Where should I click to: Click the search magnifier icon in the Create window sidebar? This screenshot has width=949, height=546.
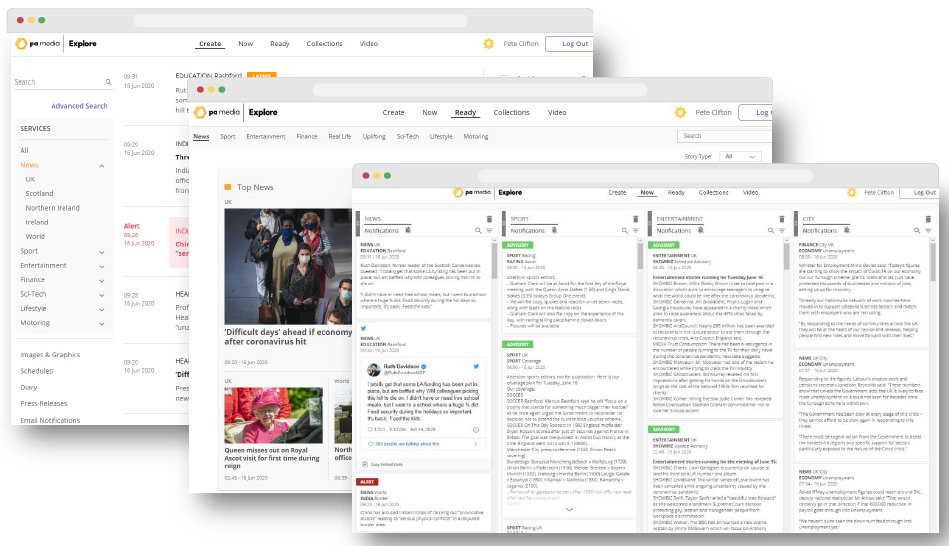(108, 82)
